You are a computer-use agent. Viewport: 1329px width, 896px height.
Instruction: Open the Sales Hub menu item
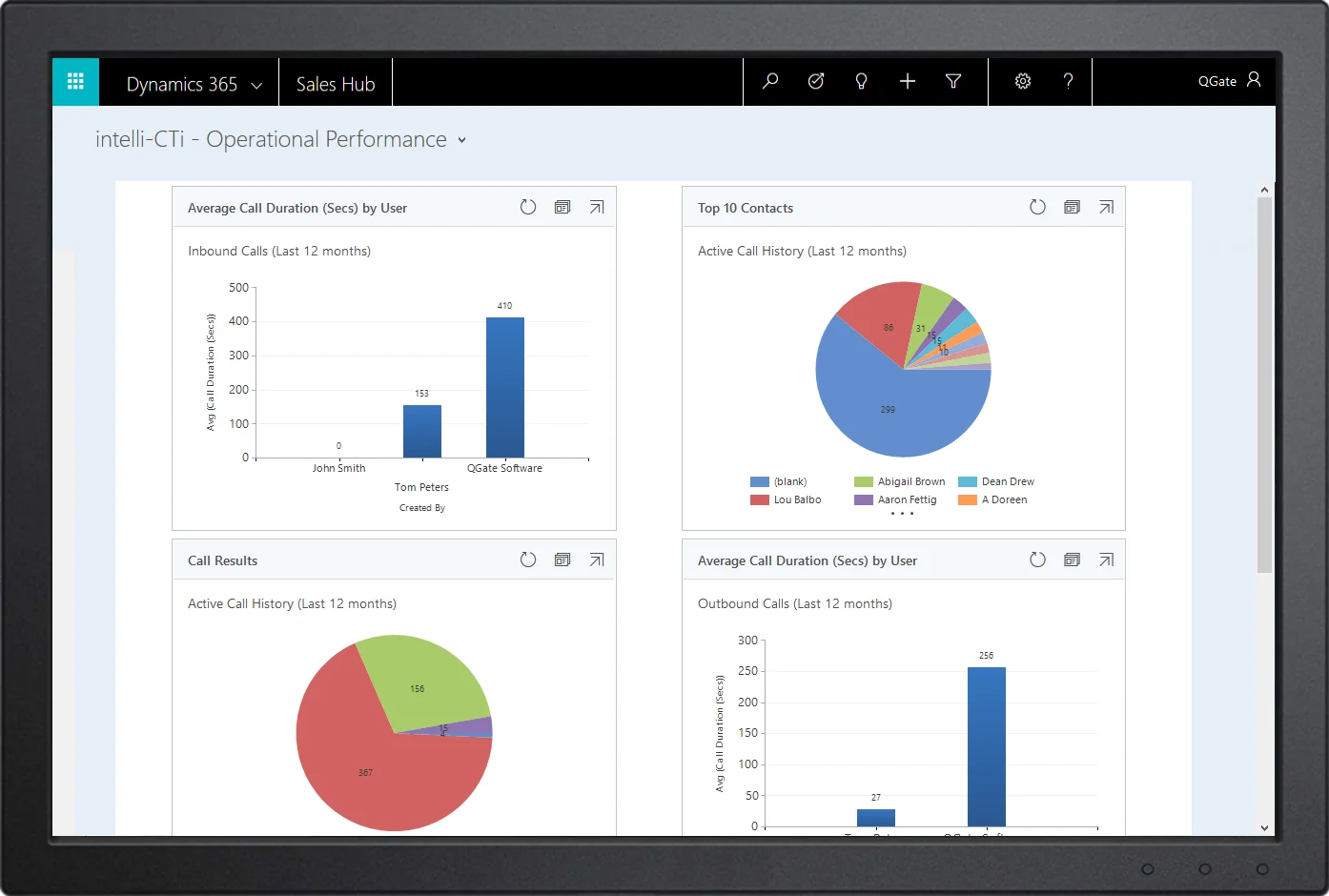coord(336,84)
